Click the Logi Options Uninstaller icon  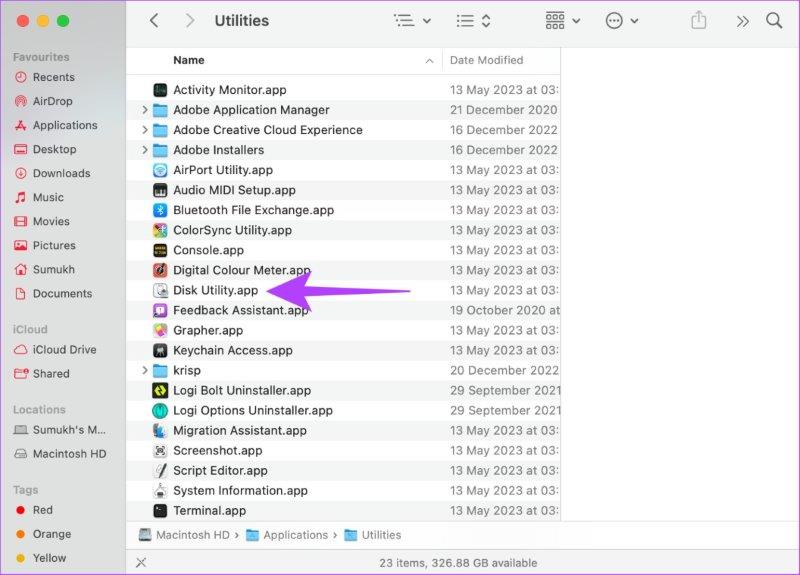pos(160,411)
